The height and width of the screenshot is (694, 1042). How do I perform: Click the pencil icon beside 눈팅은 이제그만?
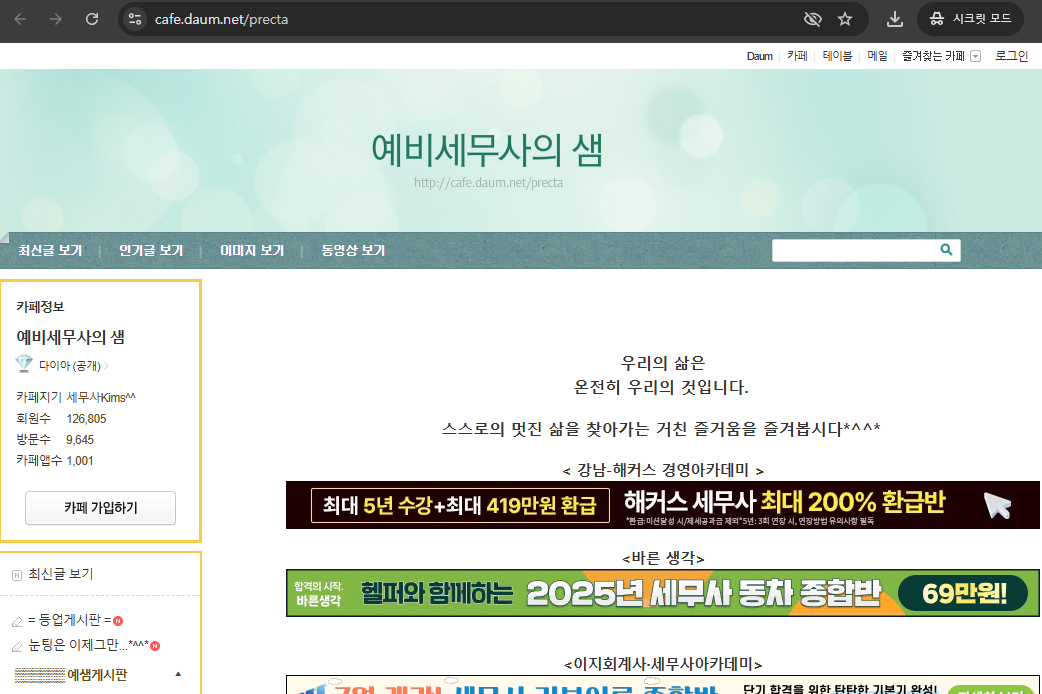pyautogui.click(x=17, y=646)
